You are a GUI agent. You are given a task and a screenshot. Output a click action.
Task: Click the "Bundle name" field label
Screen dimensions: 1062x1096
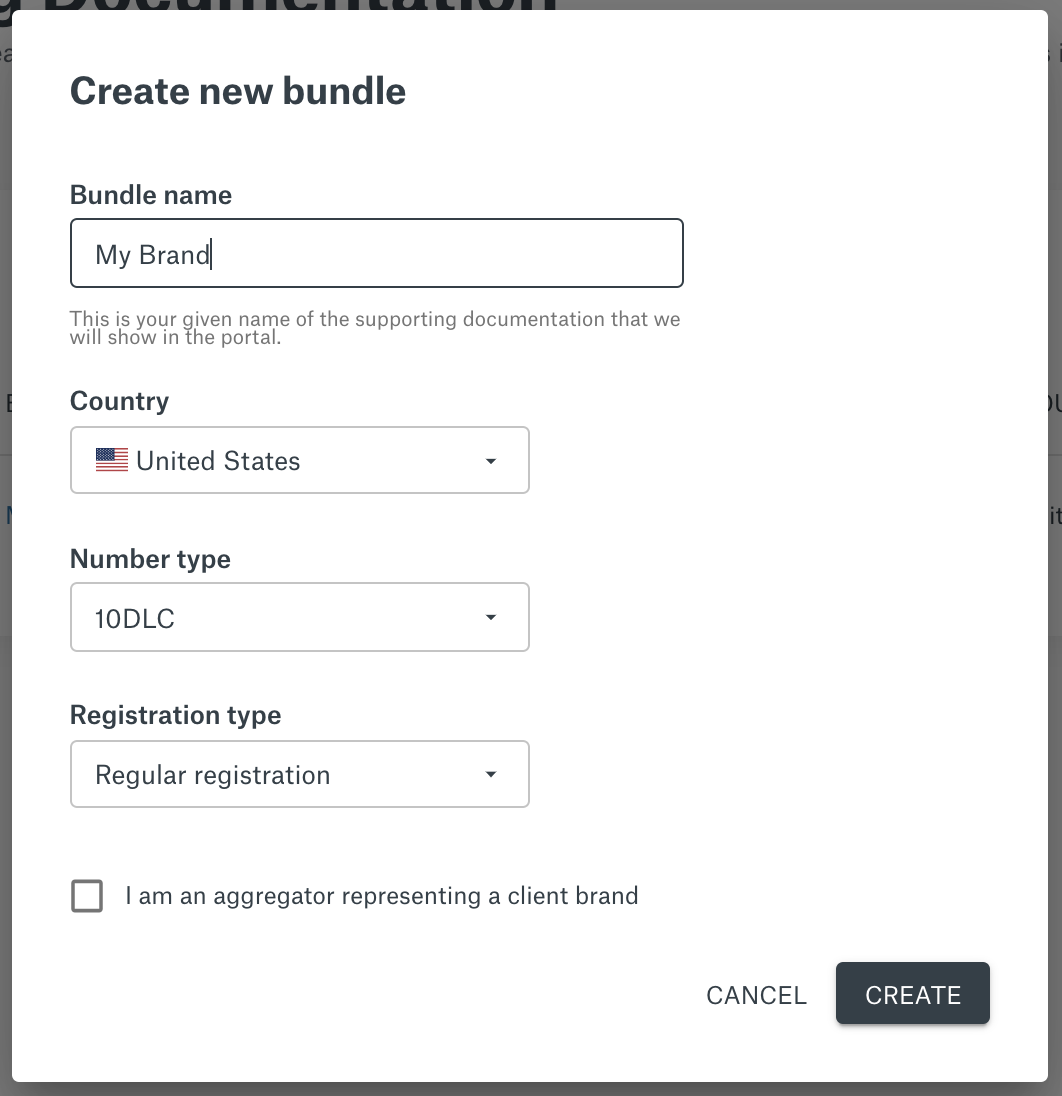tap(151, 195)
